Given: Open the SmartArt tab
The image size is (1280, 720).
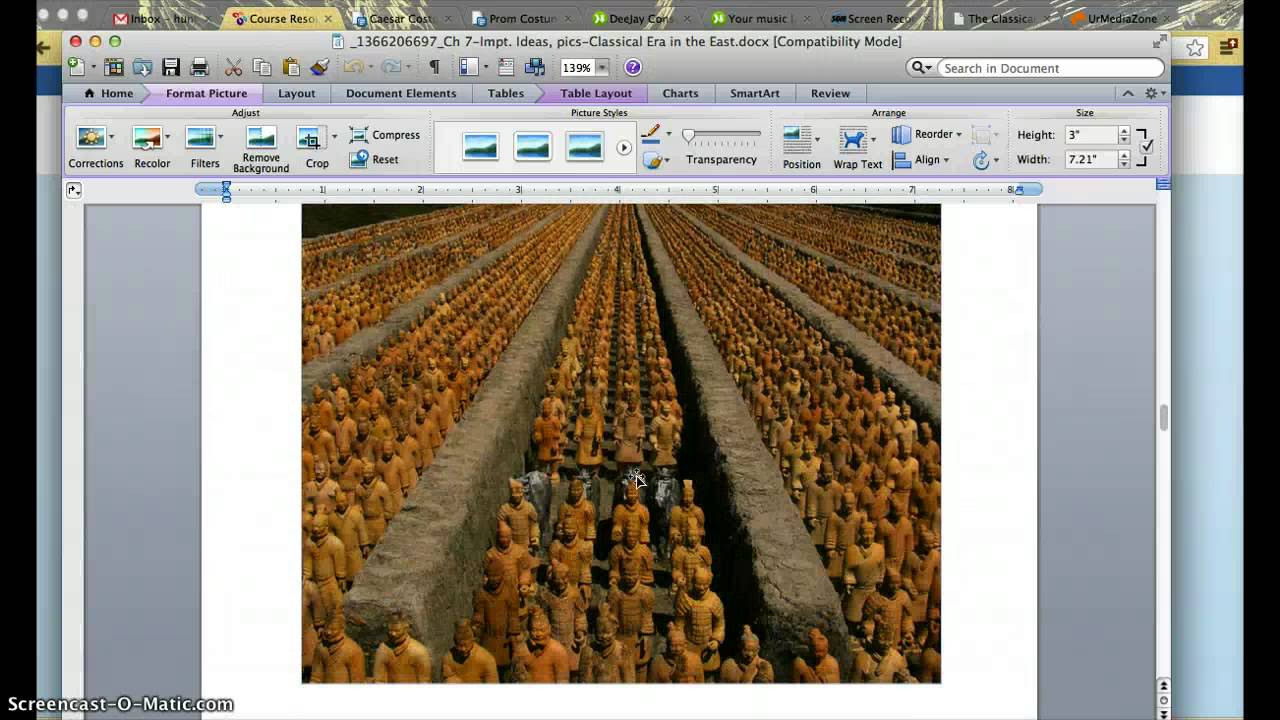Looking at the screenshot, I should point(755,93).
